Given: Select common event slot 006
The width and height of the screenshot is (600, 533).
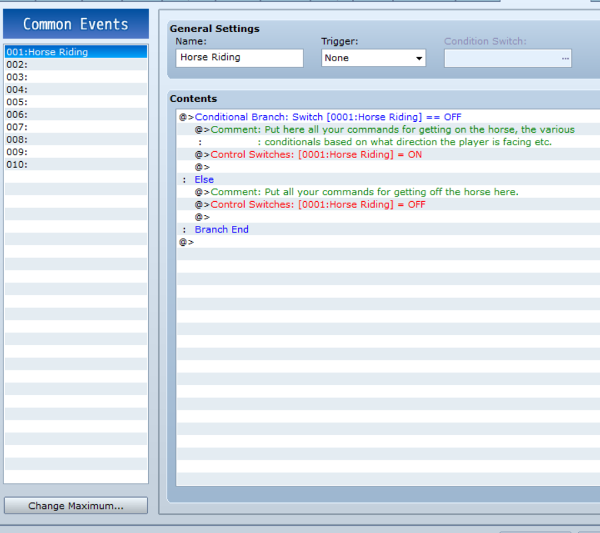Looking at the screenshot, I should tap(76, 114).
